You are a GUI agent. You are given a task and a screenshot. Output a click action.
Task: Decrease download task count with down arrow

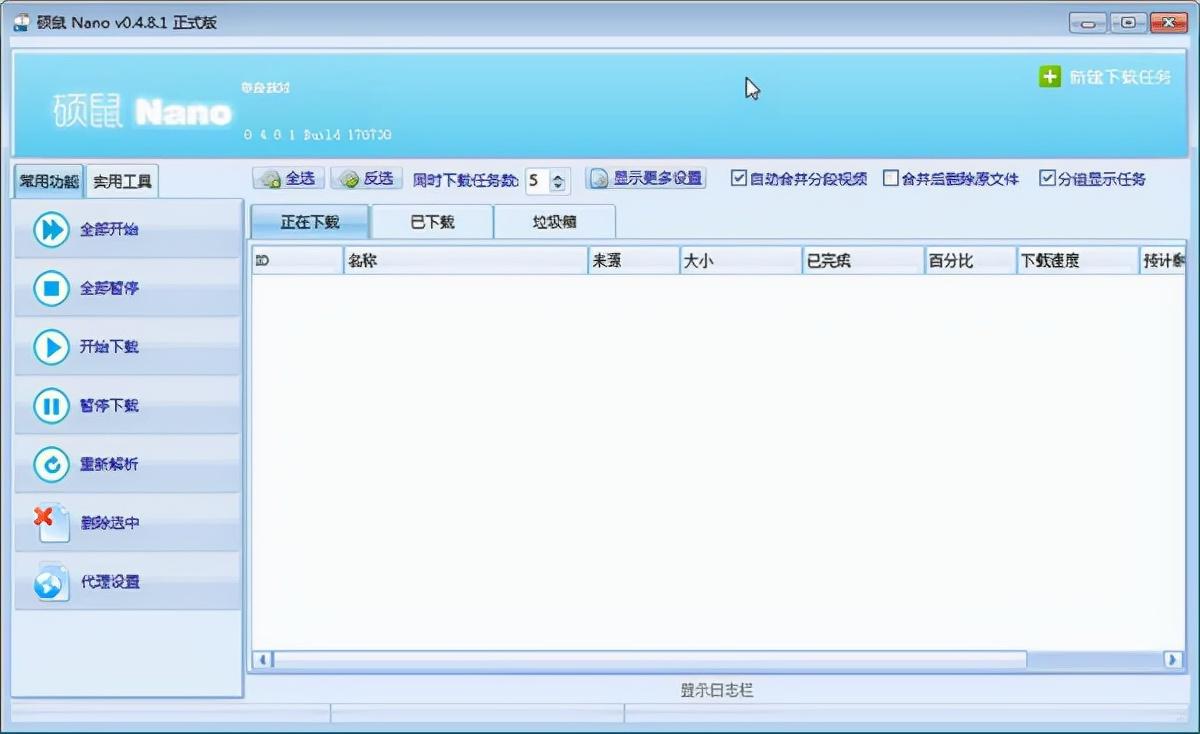559,186
